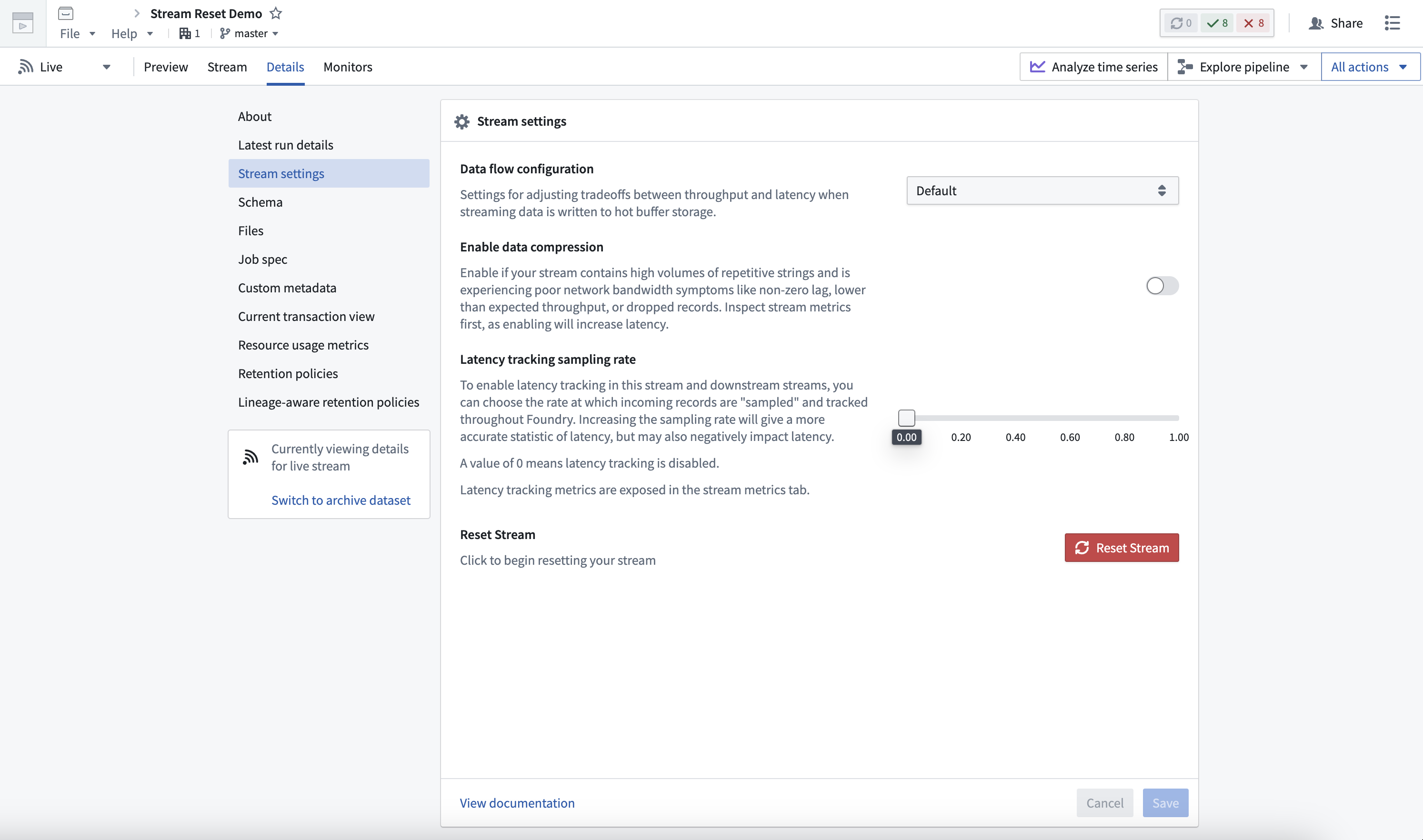Open the All actions dropdown
1423x840 pixels.
click(x=1370, y=67)
